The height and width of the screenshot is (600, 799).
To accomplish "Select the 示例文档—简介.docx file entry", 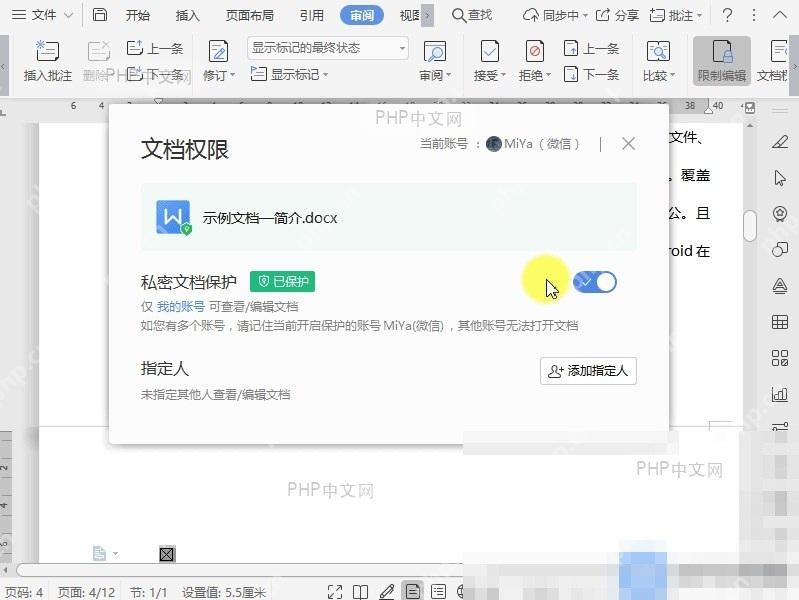I will (x=389, y=217).
